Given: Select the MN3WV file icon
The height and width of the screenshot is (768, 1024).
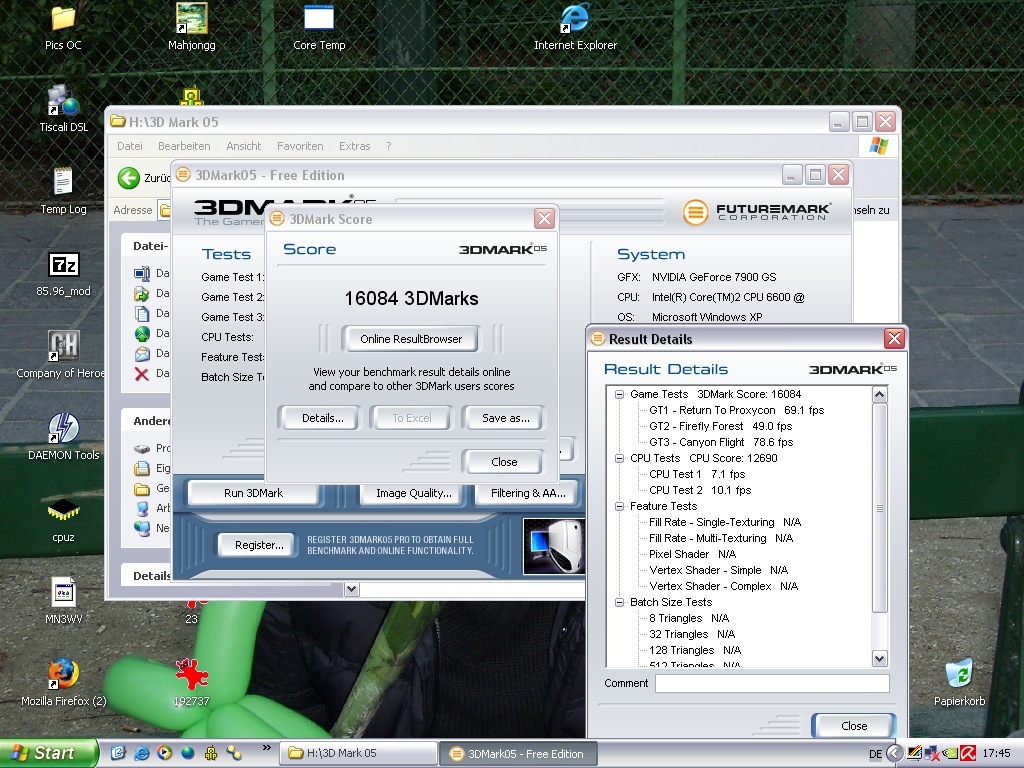Looking at the screenshot, I should tap(63, 592).
